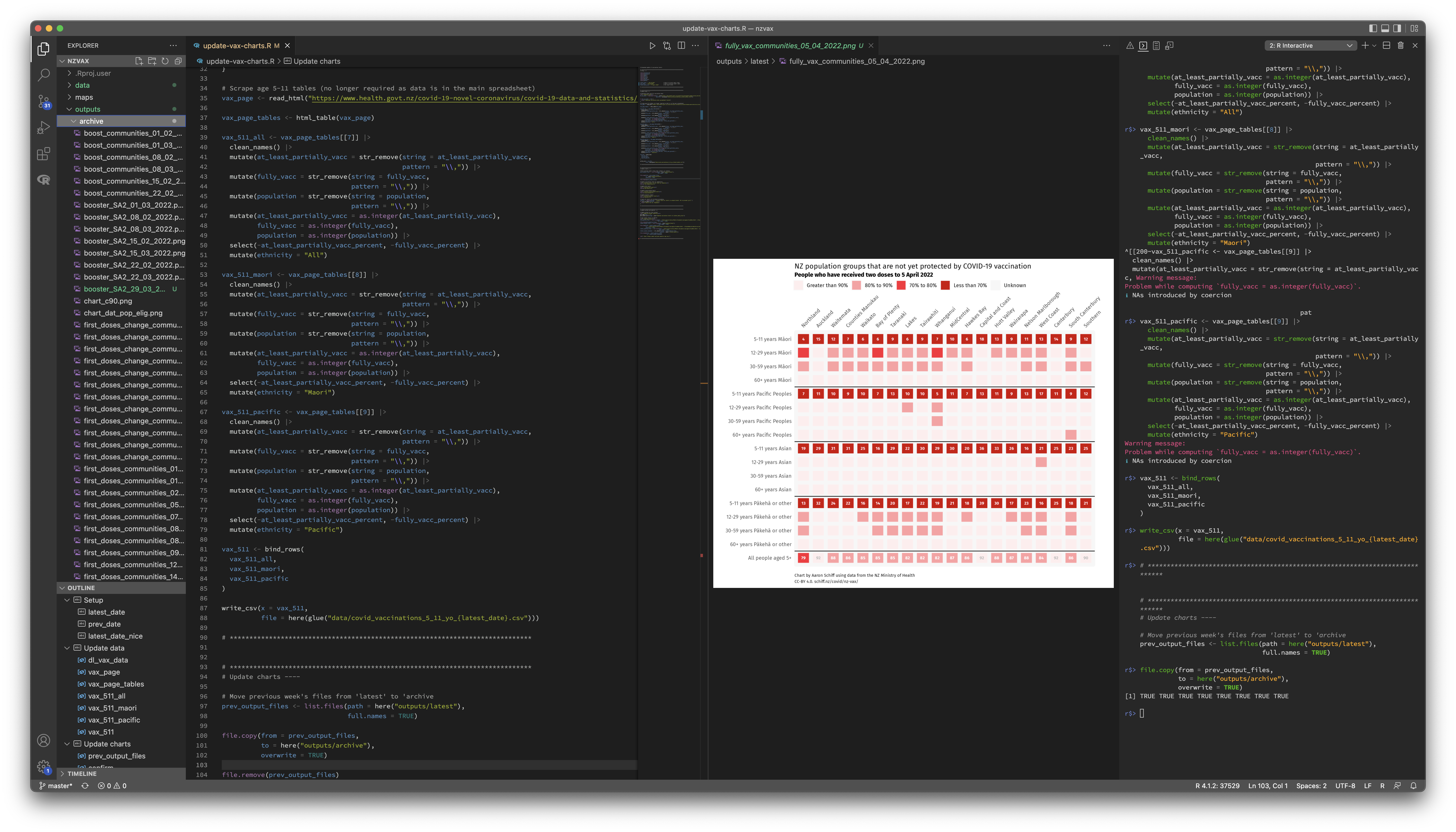Image resolution: width=1456 pixels, height=832 pixels.
Task: Toggle the primary sidebar visibility
Action: click(x=1373, y=29)
